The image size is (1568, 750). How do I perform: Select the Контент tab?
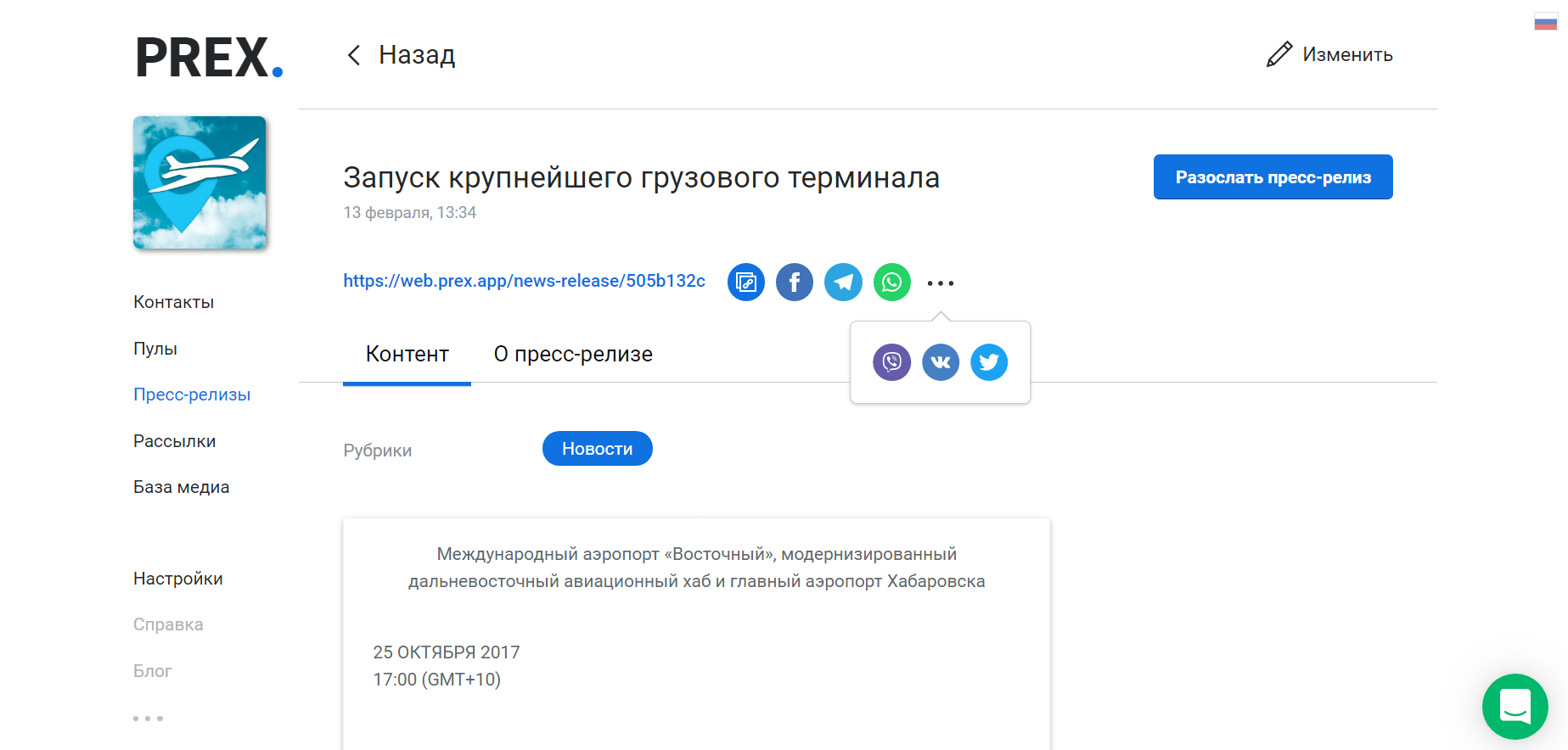click(x=407, y=355)
